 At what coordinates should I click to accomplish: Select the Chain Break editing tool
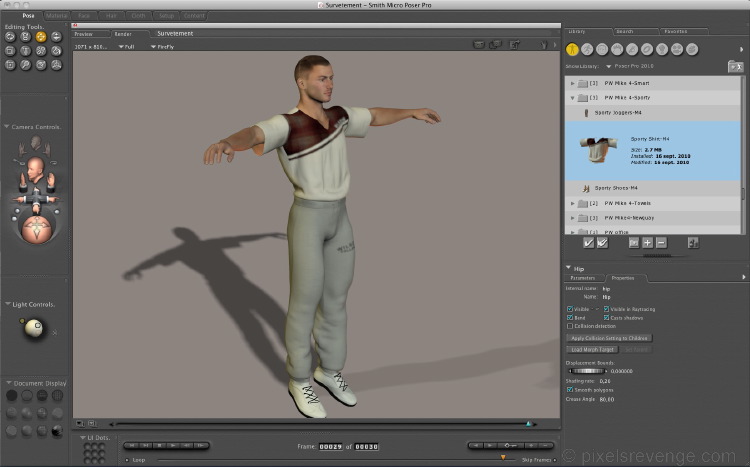(x=41, y=51)
